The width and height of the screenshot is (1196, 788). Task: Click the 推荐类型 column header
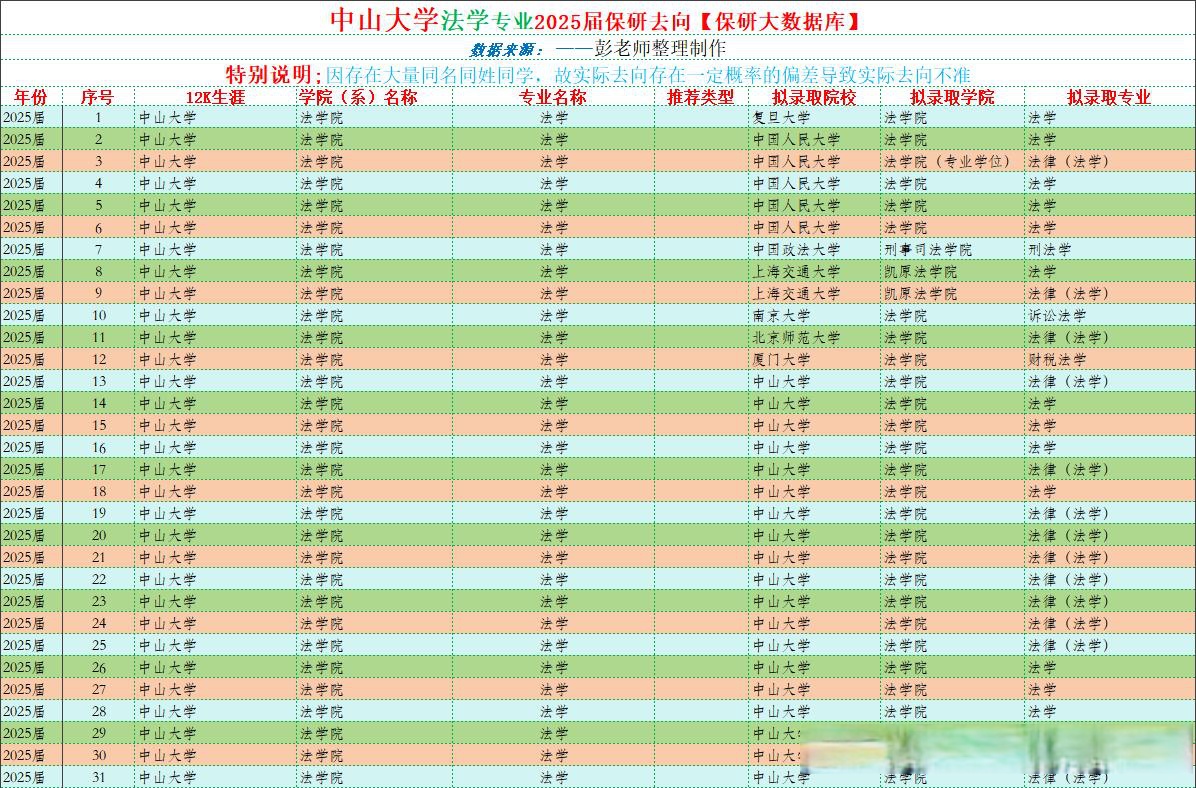700,97
